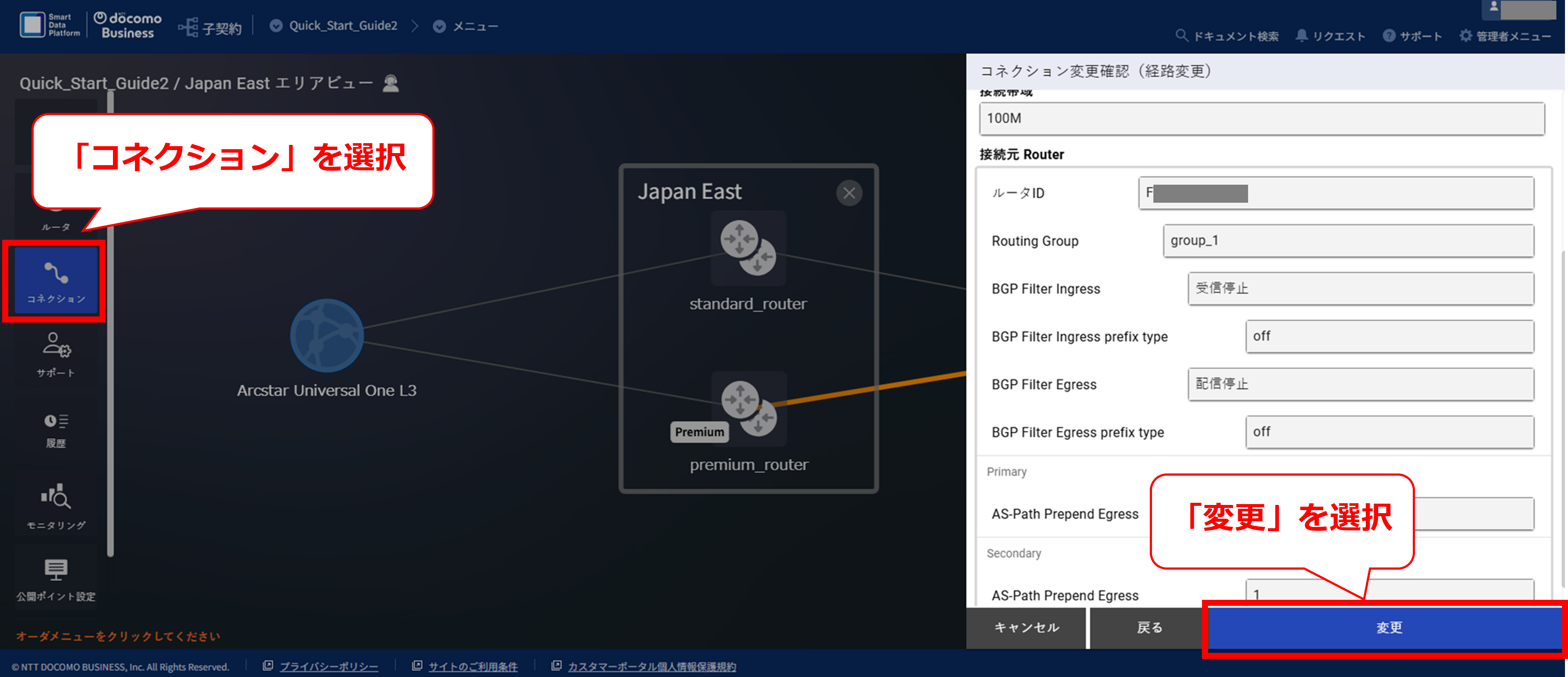Click the キャンセル button
The image size is (1568, 677).
coord(1026,627)
